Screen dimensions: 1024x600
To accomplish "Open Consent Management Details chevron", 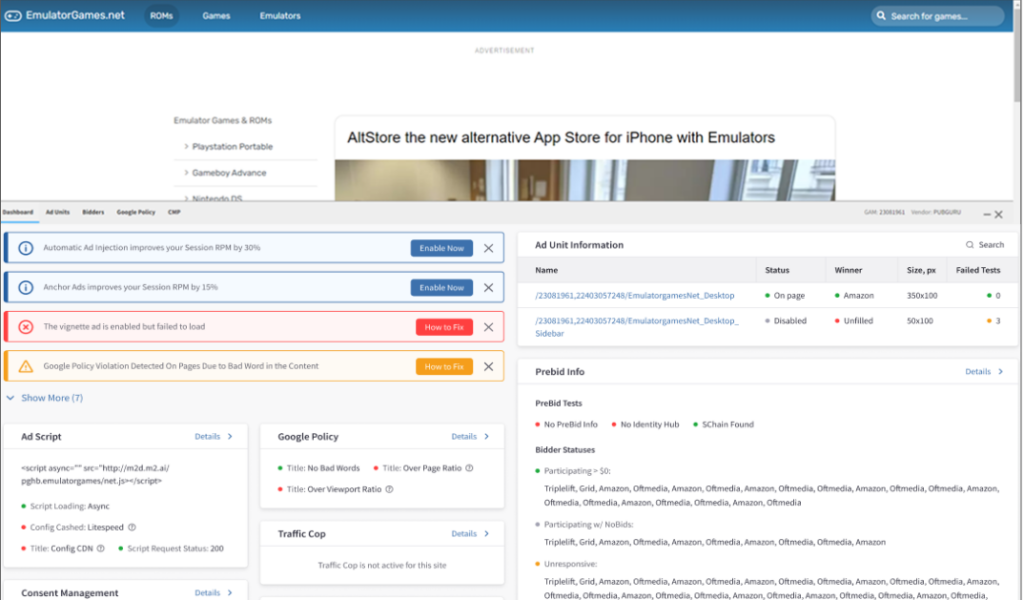I will [x=230, y=592].
